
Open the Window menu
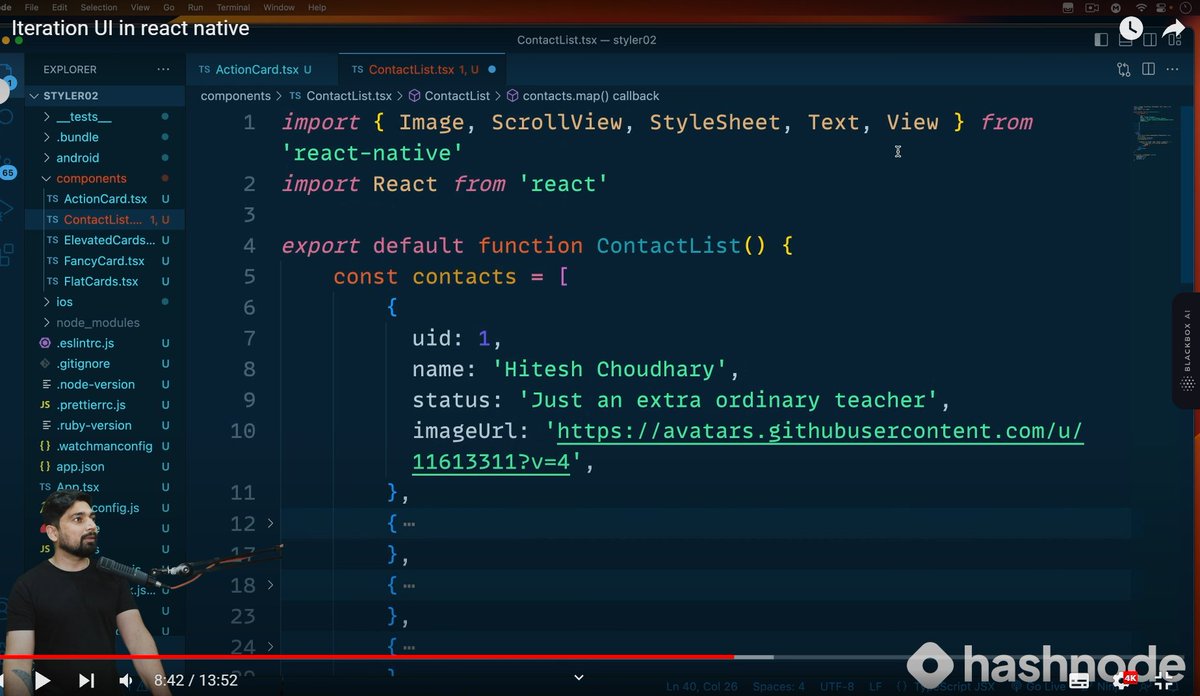tap(279, 7)
